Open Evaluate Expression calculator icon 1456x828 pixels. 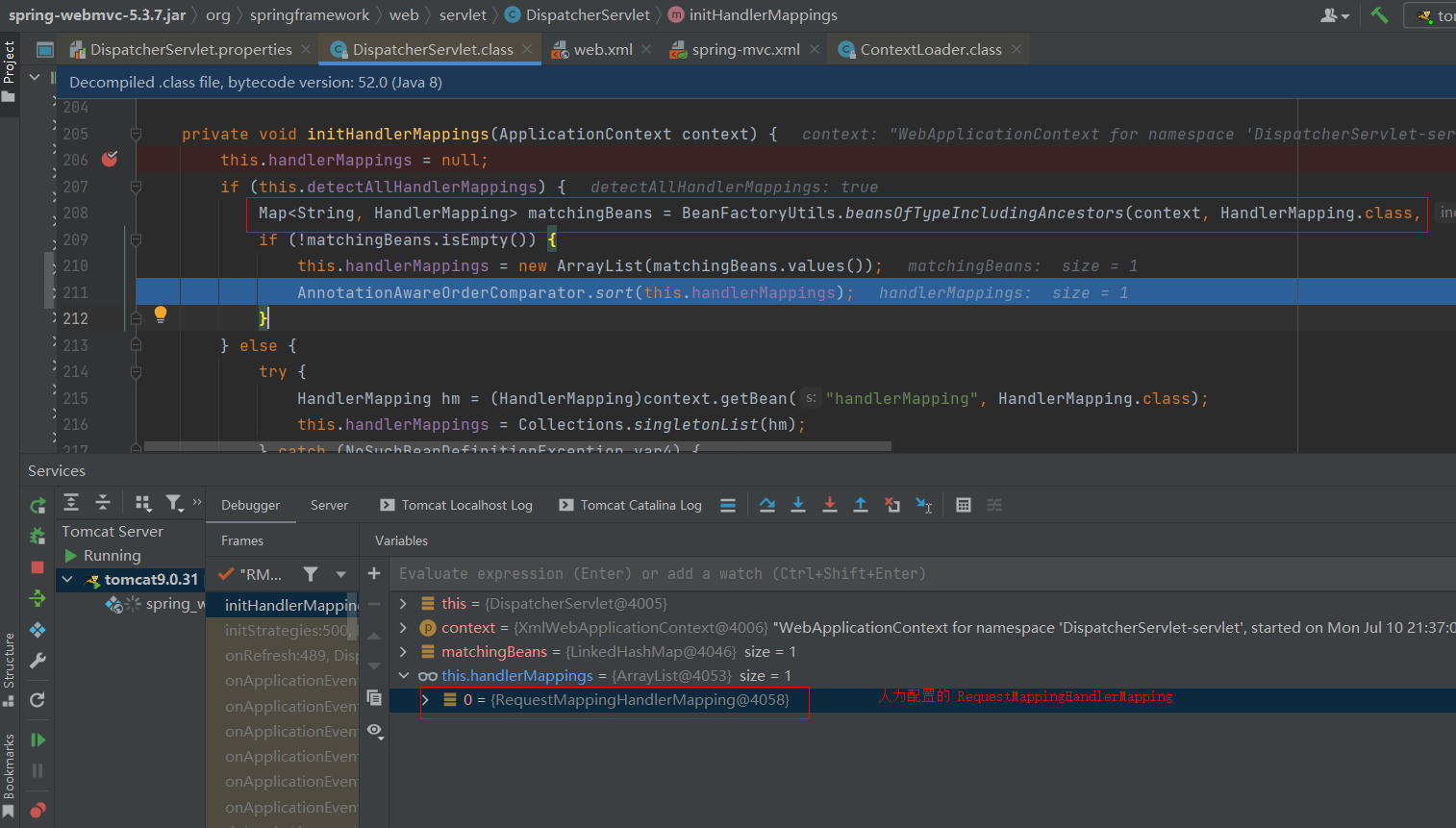click(x=964, y=505)
